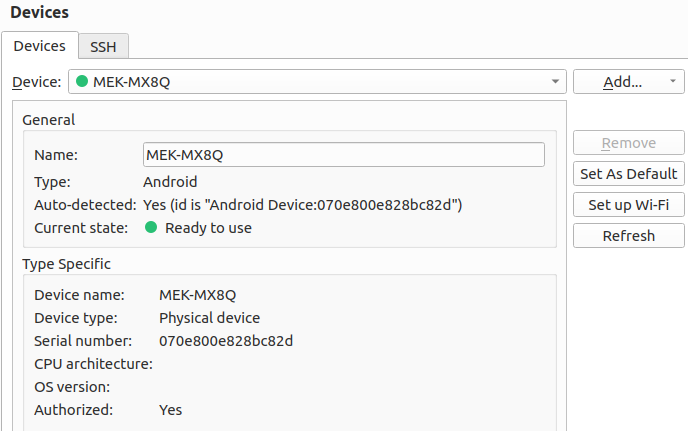Select the Devices tab
The image size is (688, 431).
point(39,46)
